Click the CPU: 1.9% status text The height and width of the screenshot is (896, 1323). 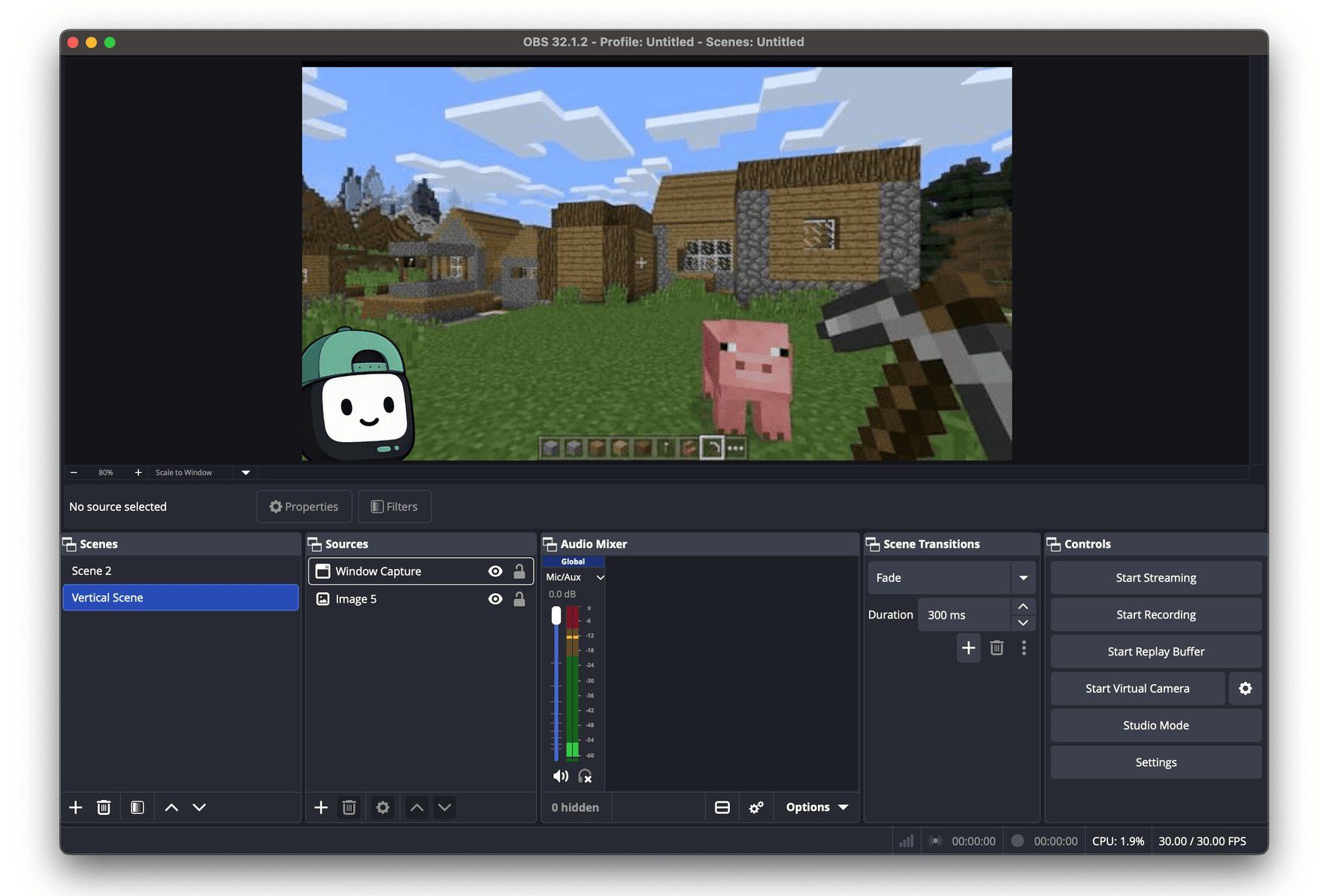(1118, 841)
